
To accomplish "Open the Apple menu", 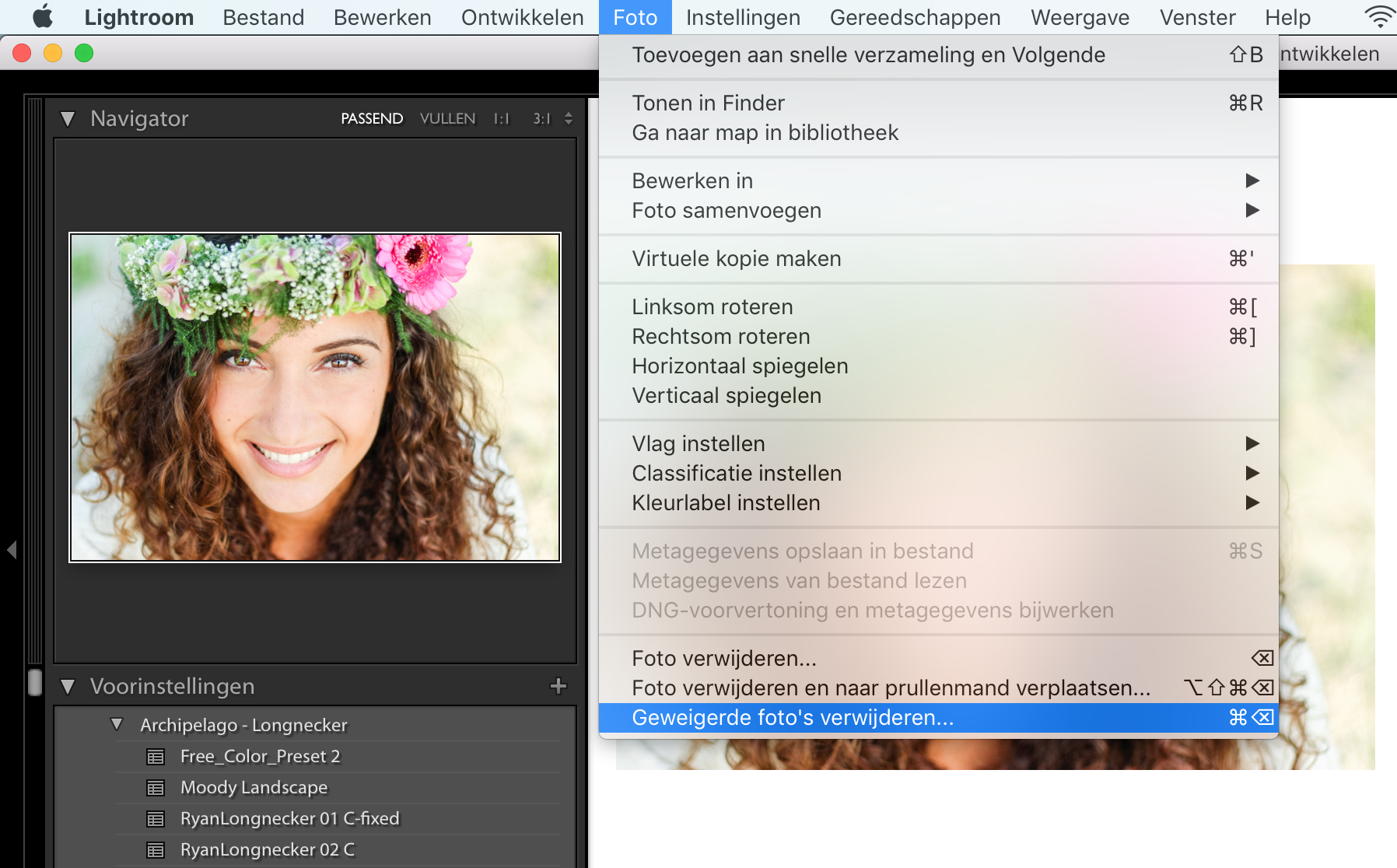I will coord(43,16).
